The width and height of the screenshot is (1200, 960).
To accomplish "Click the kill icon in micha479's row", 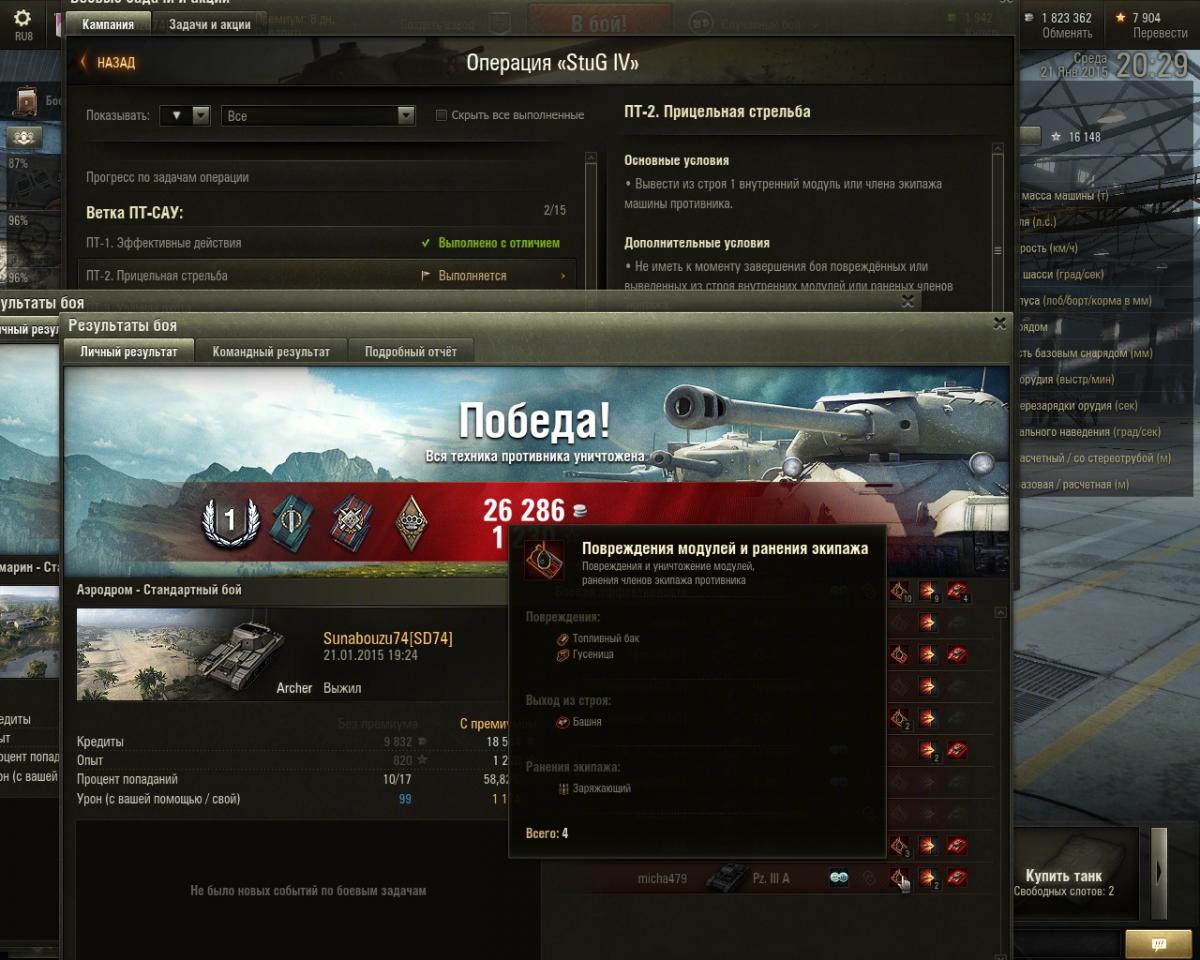I will click(x=957, y=878).
